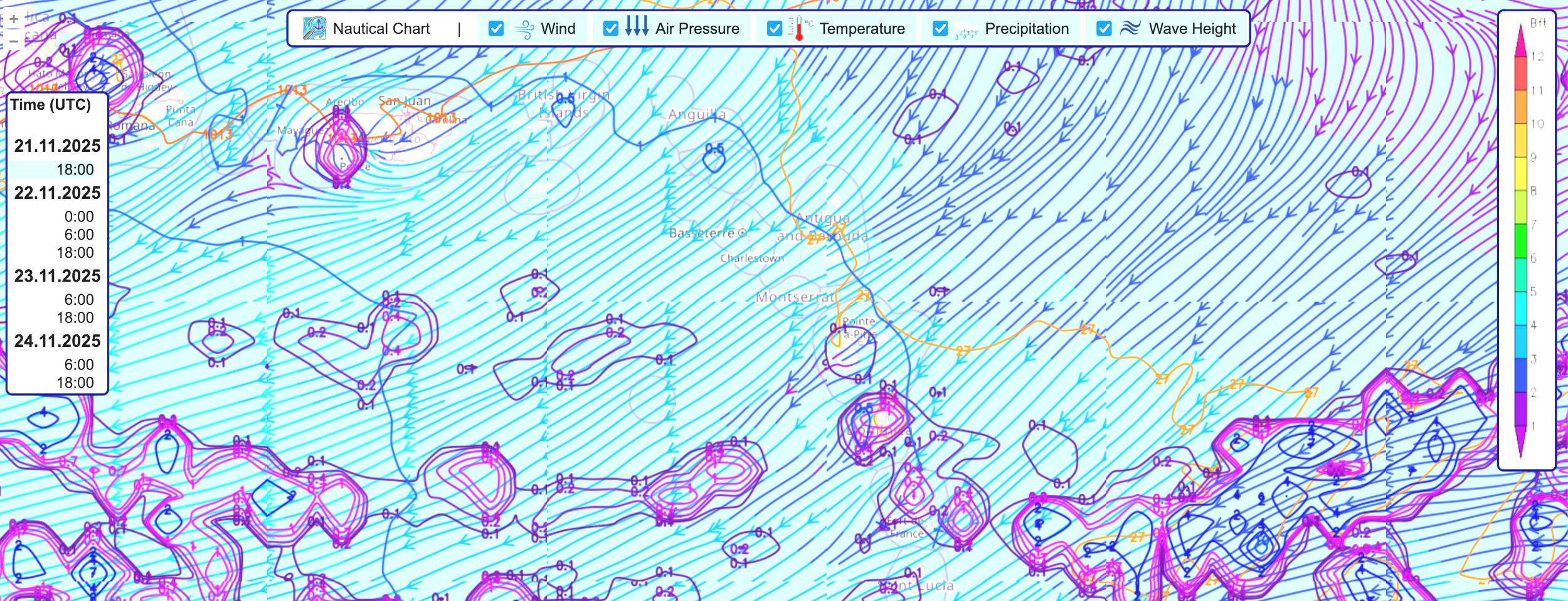Turn off the Precipitation layer checkbox
Screen dimensions: 1568x601
940,28
